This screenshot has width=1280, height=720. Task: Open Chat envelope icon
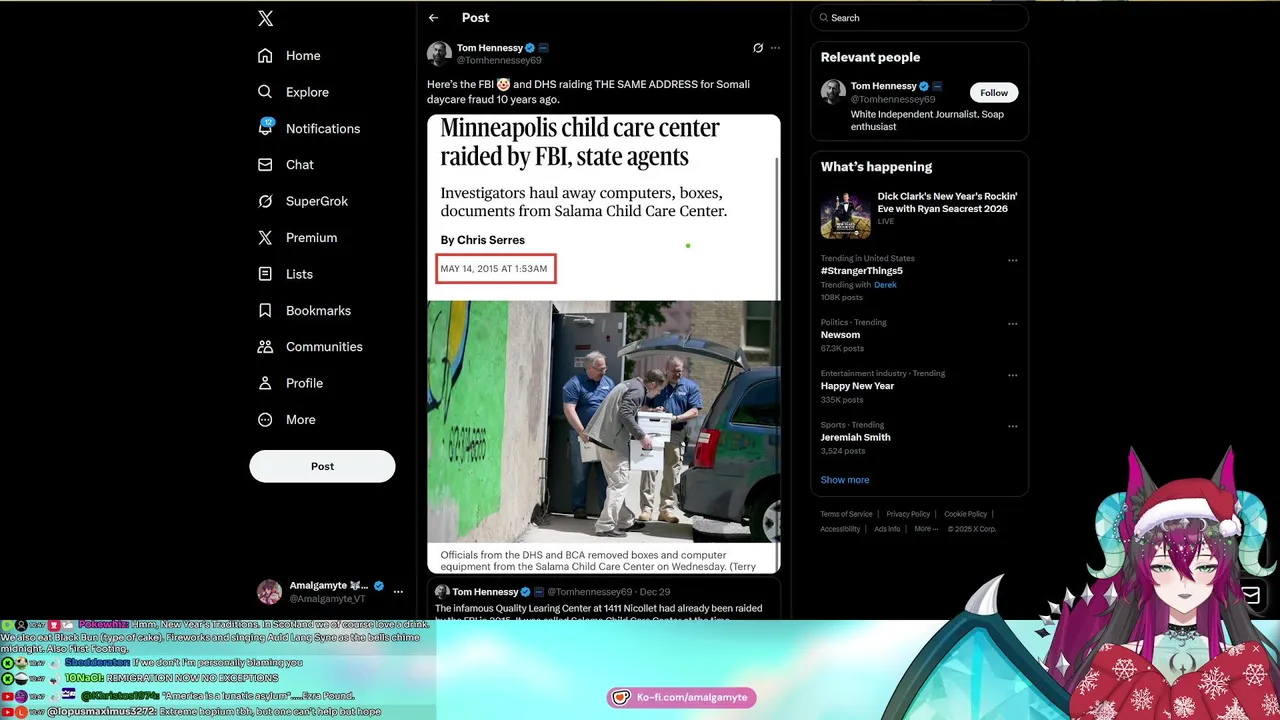[265, 165]
